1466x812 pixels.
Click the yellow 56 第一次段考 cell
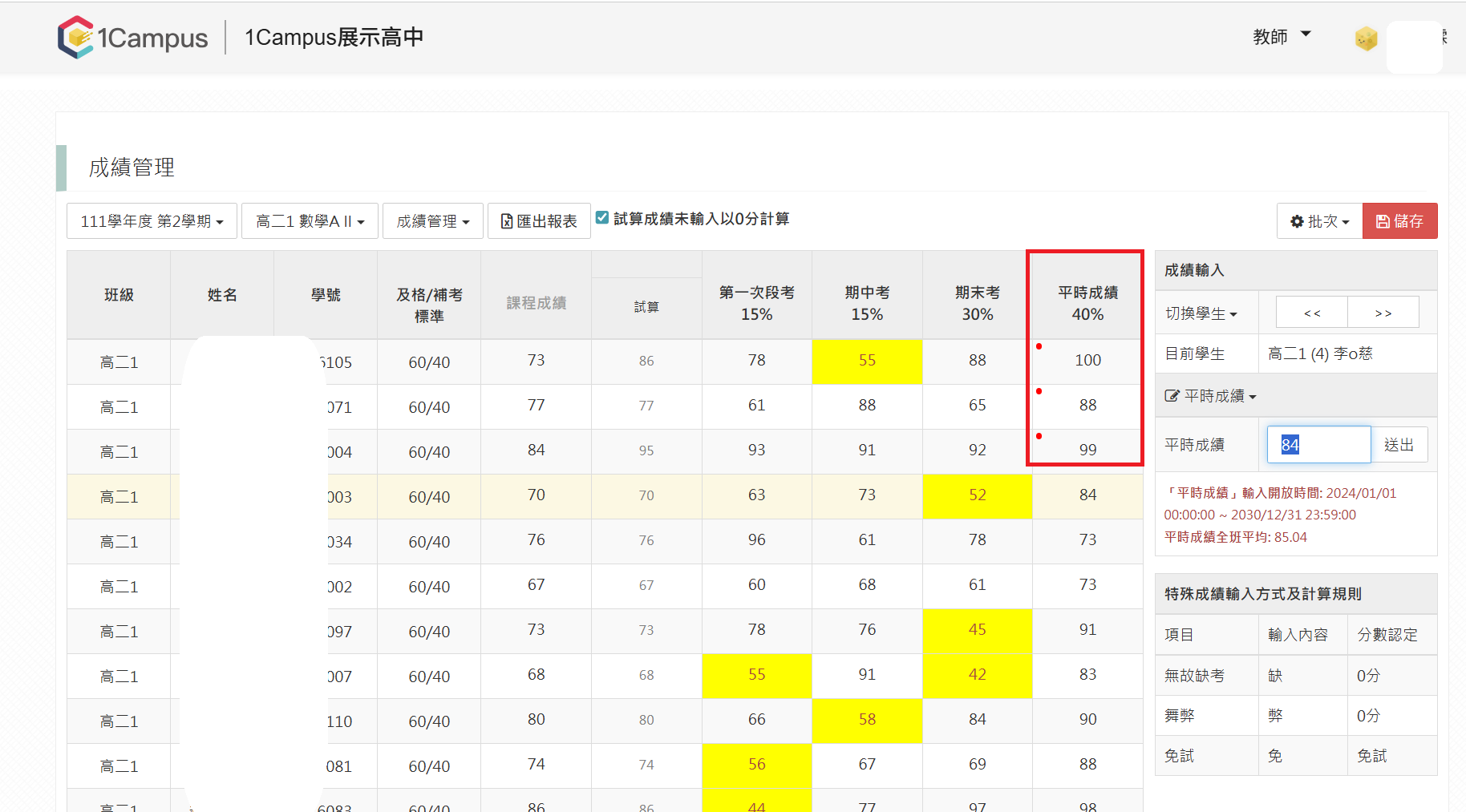(756, 765)
